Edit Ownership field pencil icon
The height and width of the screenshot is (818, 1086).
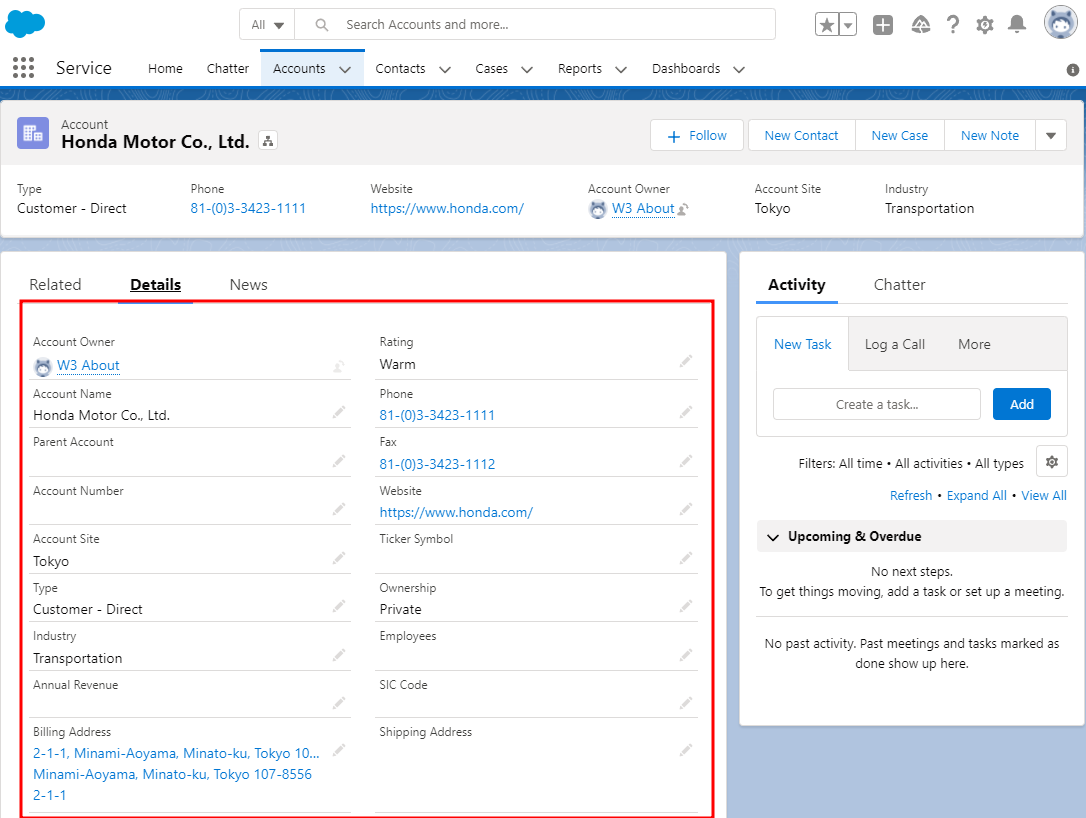click(686, 606)
